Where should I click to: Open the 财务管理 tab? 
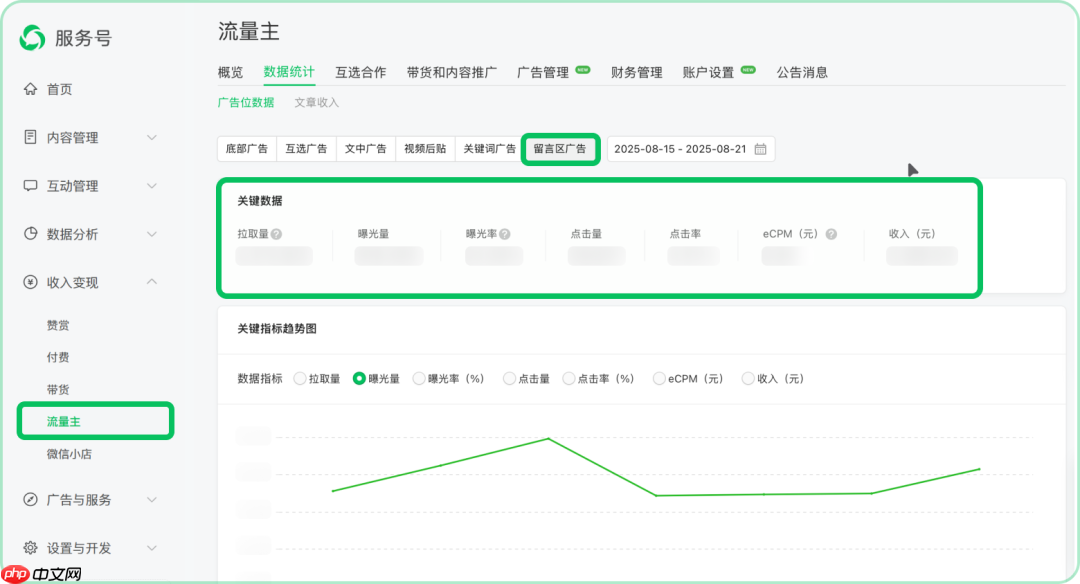(x=636, y=71)
